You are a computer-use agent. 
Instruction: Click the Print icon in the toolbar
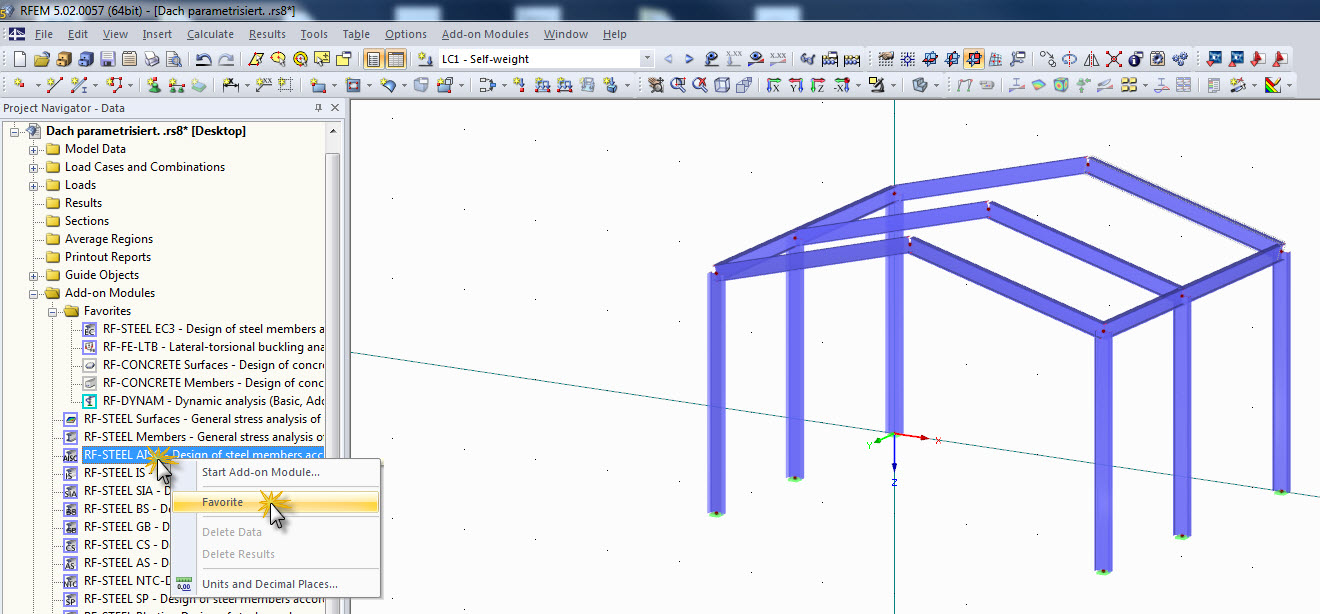tap(152, 59)
